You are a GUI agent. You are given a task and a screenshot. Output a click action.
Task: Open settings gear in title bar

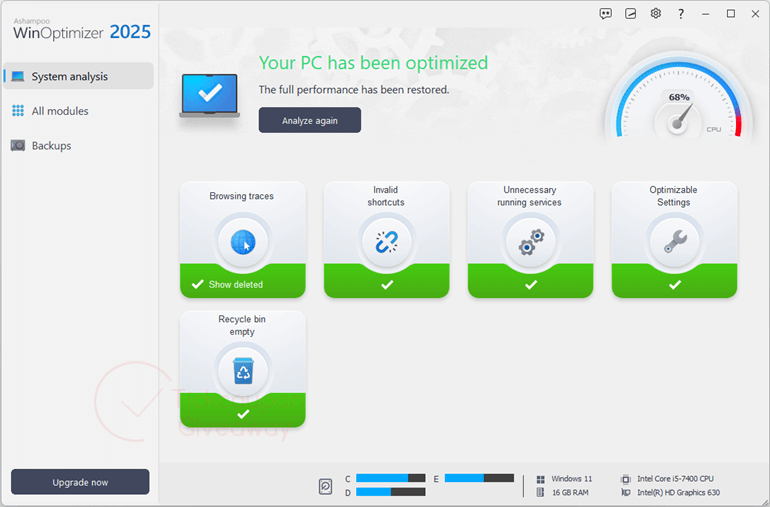pyautogui.click(x=656, y=14)
